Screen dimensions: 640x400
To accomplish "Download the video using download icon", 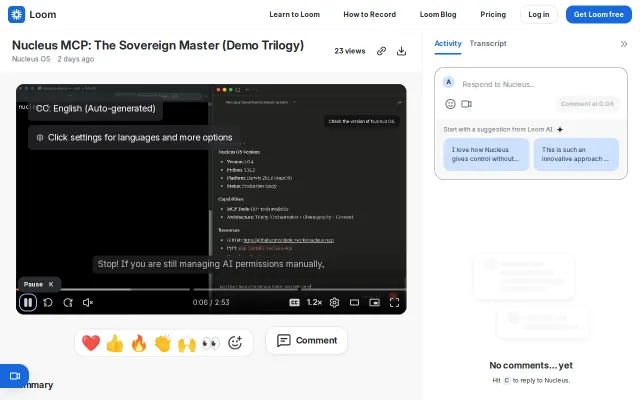I will point(402,51).
